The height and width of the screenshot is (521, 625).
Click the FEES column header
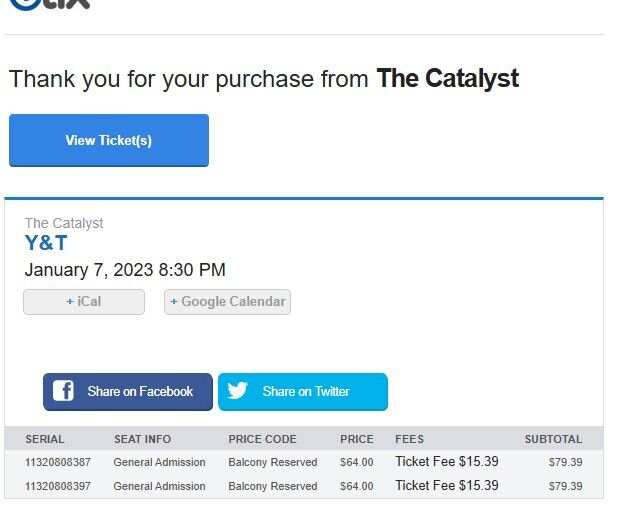click(x=409, y=439)
